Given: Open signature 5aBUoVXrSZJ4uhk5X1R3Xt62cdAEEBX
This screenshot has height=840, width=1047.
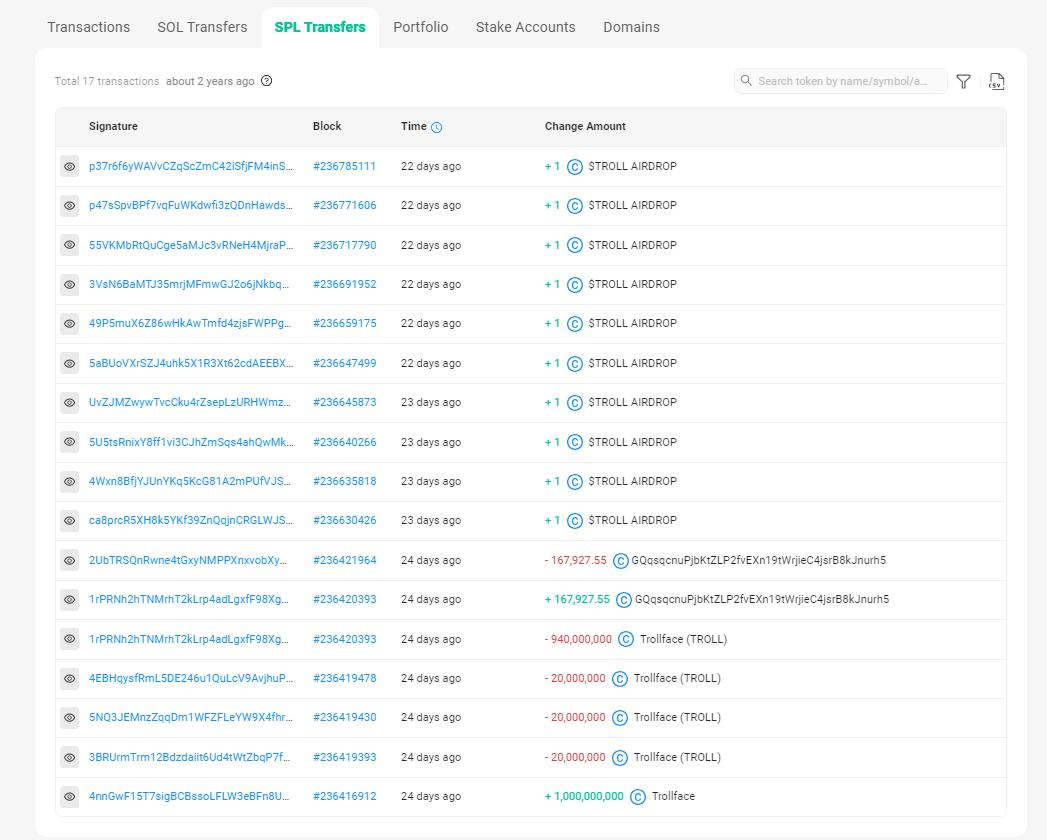Looking at the screenshot, I should point(191,363).
